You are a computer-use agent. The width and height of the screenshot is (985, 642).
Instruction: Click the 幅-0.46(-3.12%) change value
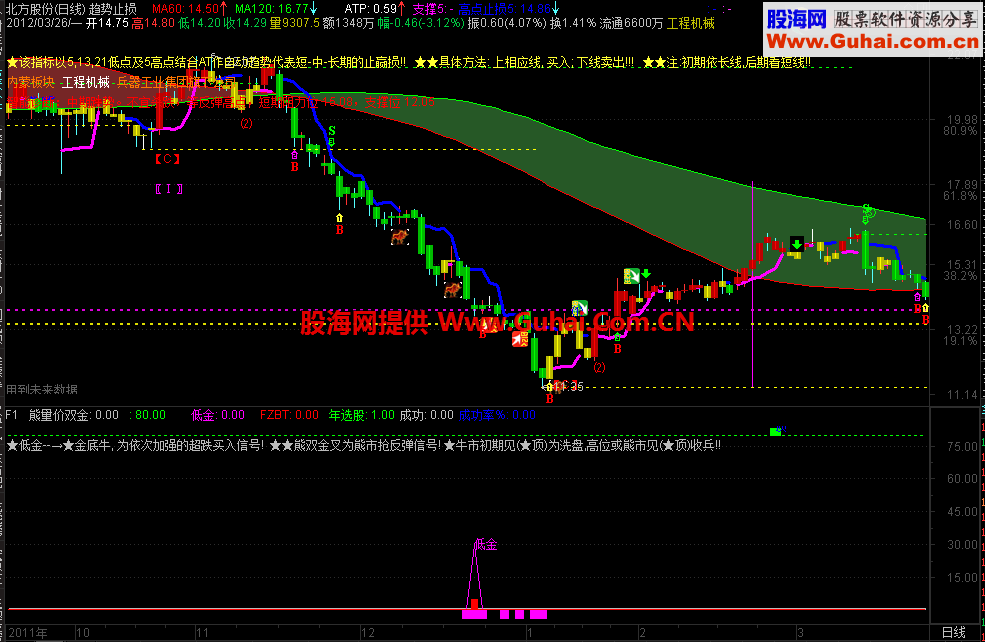[x=421, y=23]
